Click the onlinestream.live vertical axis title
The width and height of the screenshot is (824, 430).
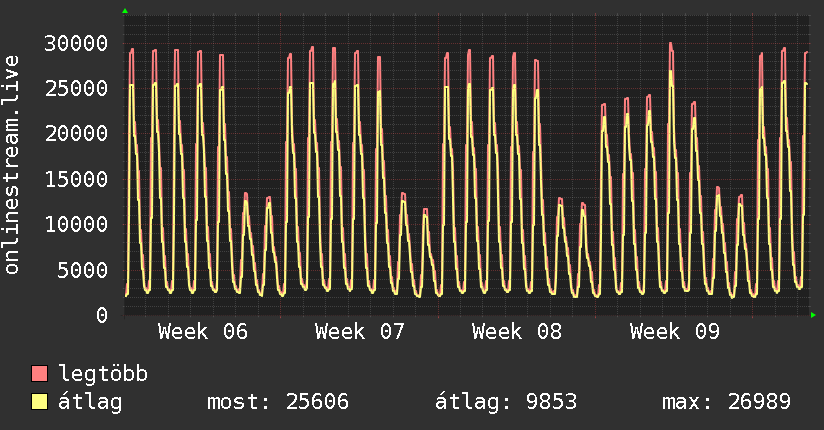pos(12,166)
